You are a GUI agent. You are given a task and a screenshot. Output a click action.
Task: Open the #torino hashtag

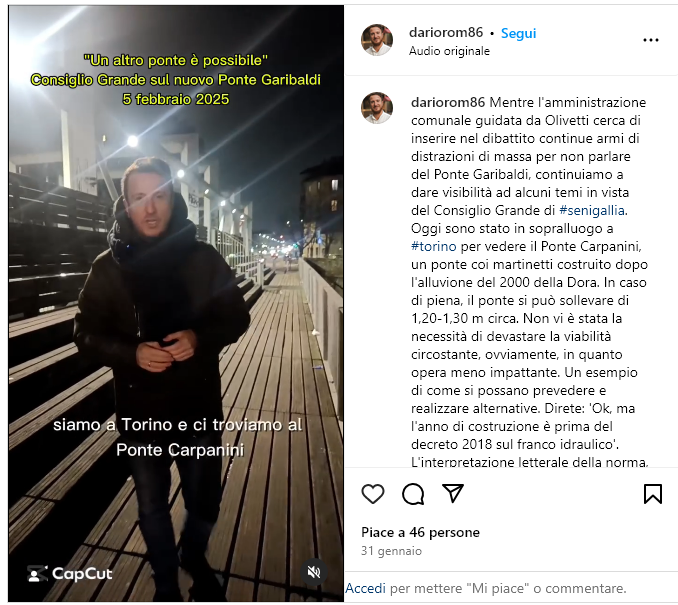[x=433, y=246]
